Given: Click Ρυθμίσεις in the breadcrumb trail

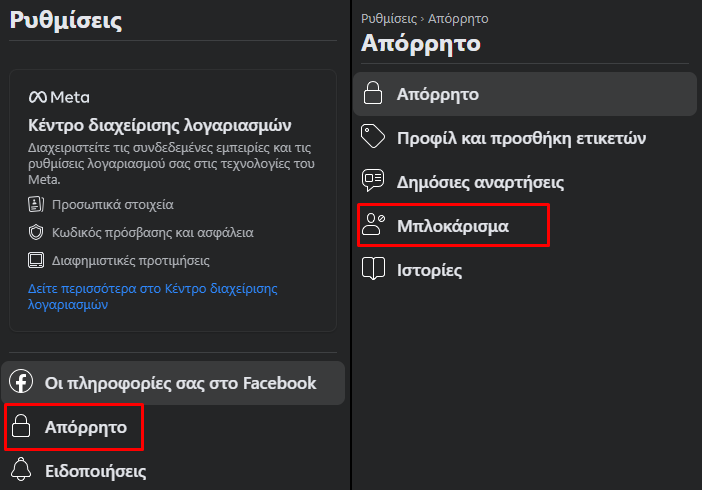Looking at the screenshot, I should 389,19.
